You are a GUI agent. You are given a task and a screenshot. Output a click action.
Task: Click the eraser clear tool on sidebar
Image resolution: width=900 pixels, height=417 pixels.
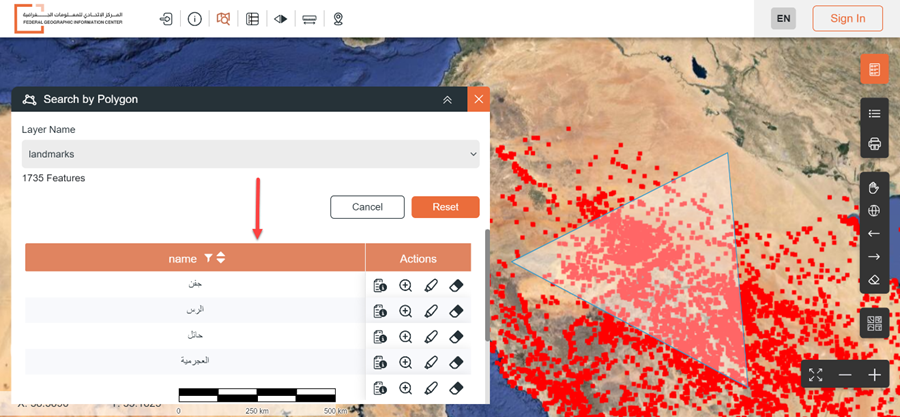coord(874,279)
